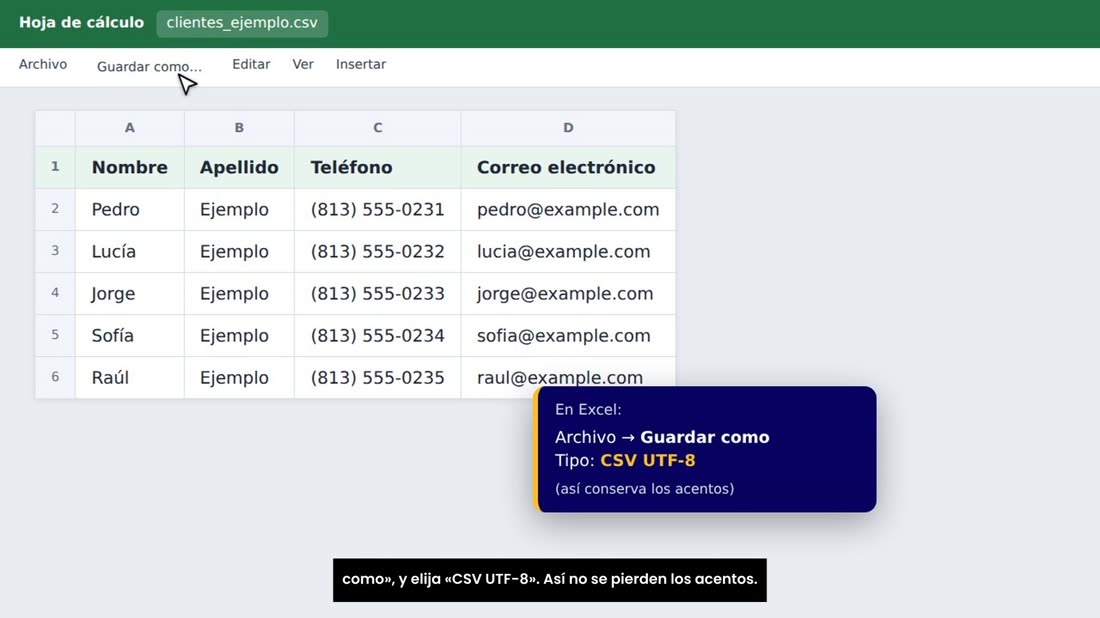This screenshot has width=1100, height=618.
Task: Select the cell containing Raúl
Action: point(130,377)
